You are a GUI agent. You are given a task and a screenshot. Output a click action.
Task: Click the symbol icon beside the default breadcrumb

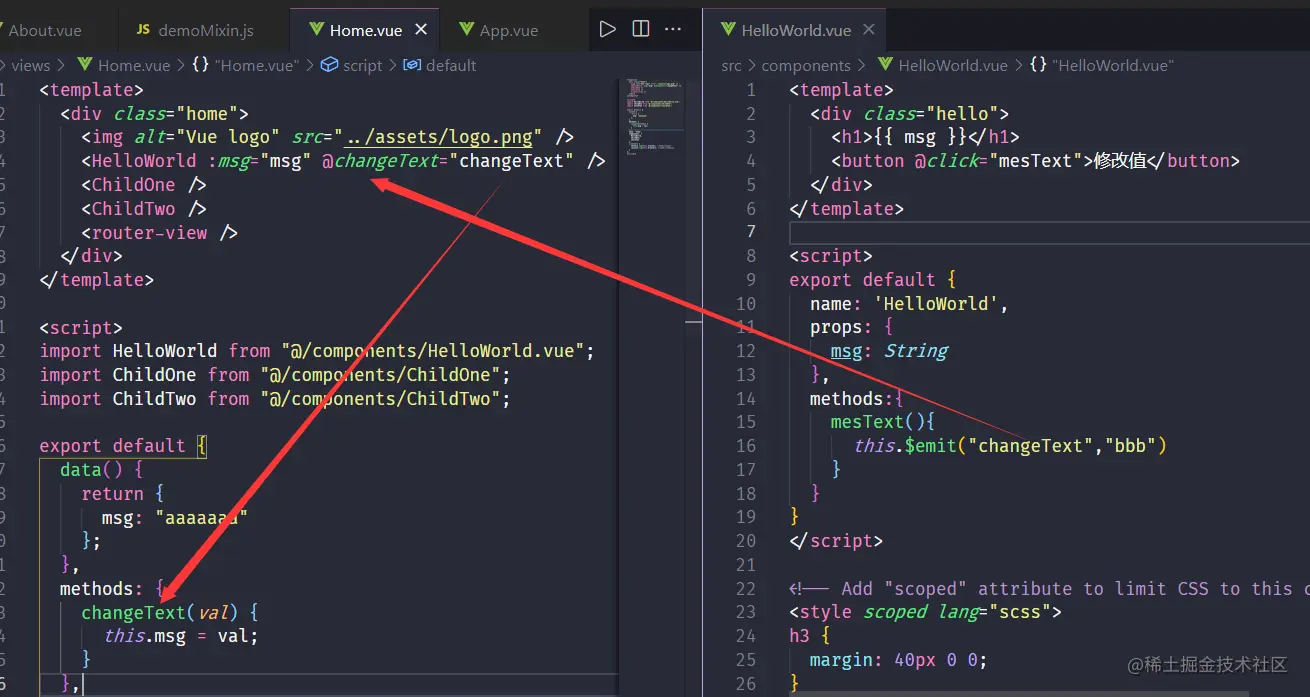pyautogui.click(x=412, y=65)
